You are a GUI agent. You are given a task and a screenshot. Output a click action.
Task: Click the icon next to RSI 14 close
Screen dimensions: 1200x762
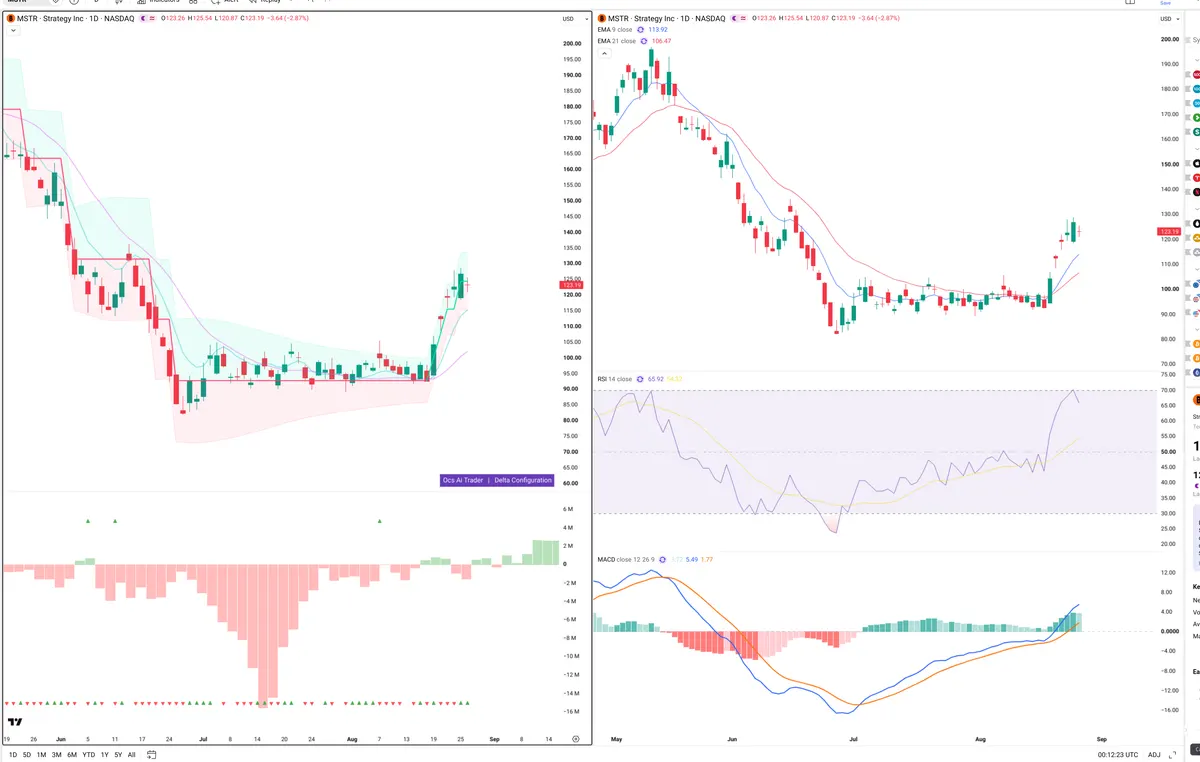tap(640, 379)
